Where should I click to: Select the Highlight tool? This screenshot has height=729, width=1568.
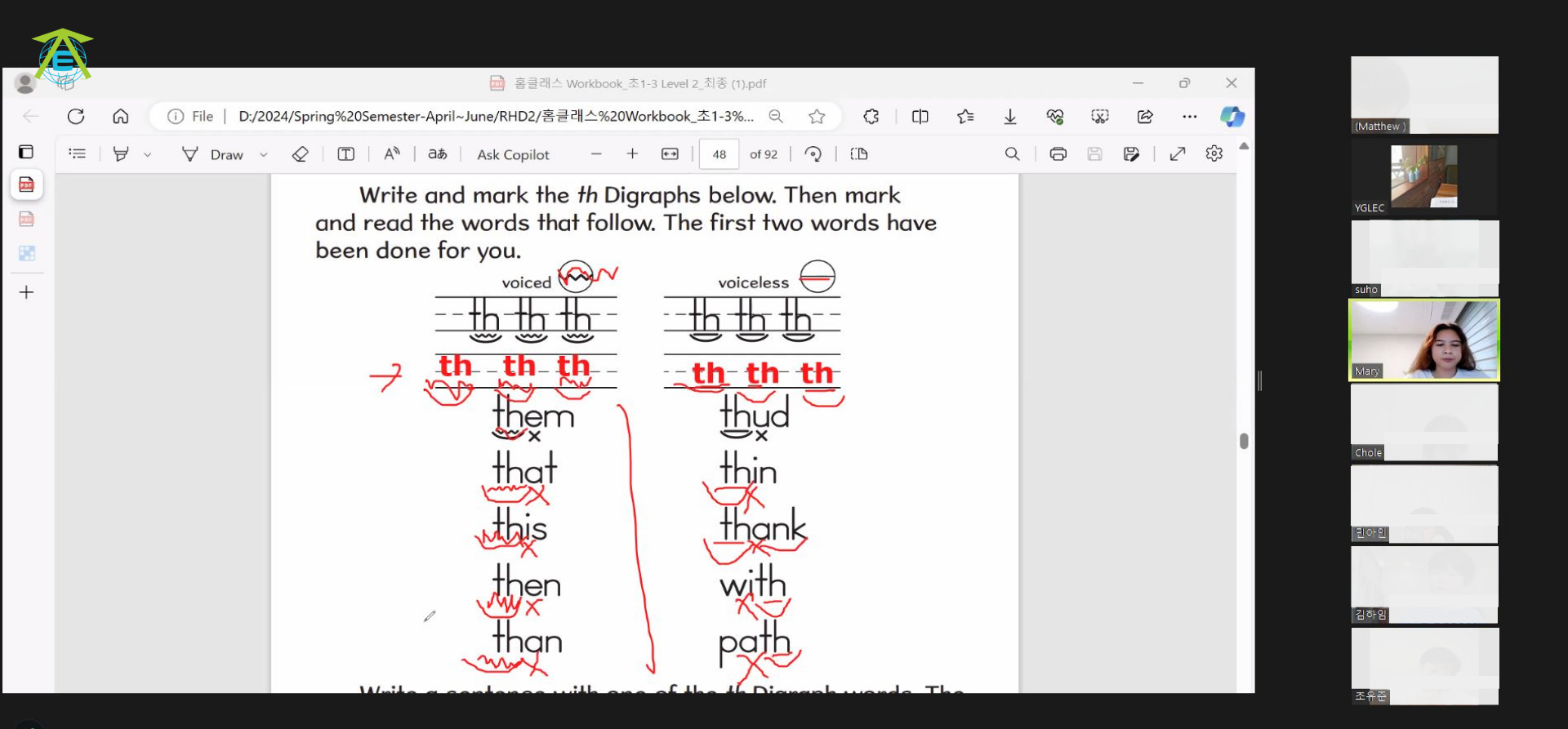pyautogui.click(x=121, y=153)
